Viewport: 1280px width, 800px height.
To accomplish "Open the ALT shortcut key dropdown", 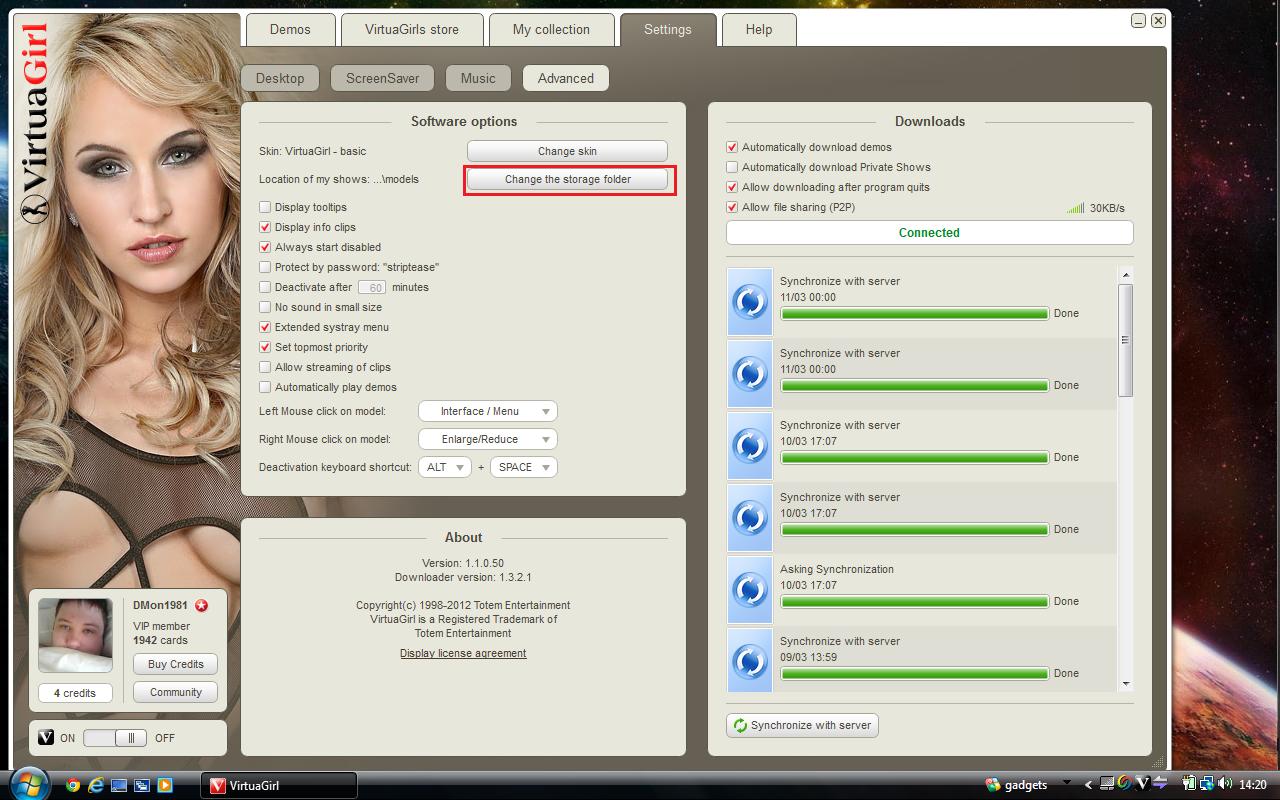I will pyautogui.click(x=445, y=467).
